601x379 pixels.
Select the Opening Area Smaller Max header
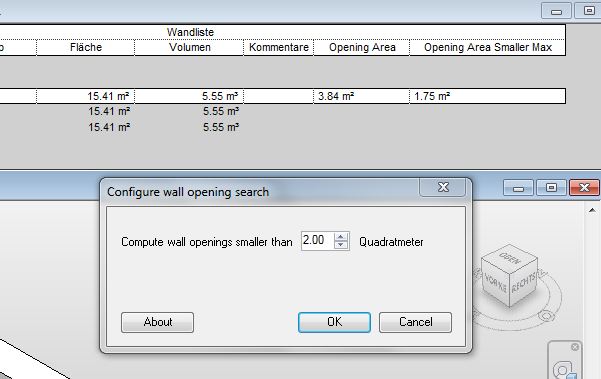pos(488,48)
